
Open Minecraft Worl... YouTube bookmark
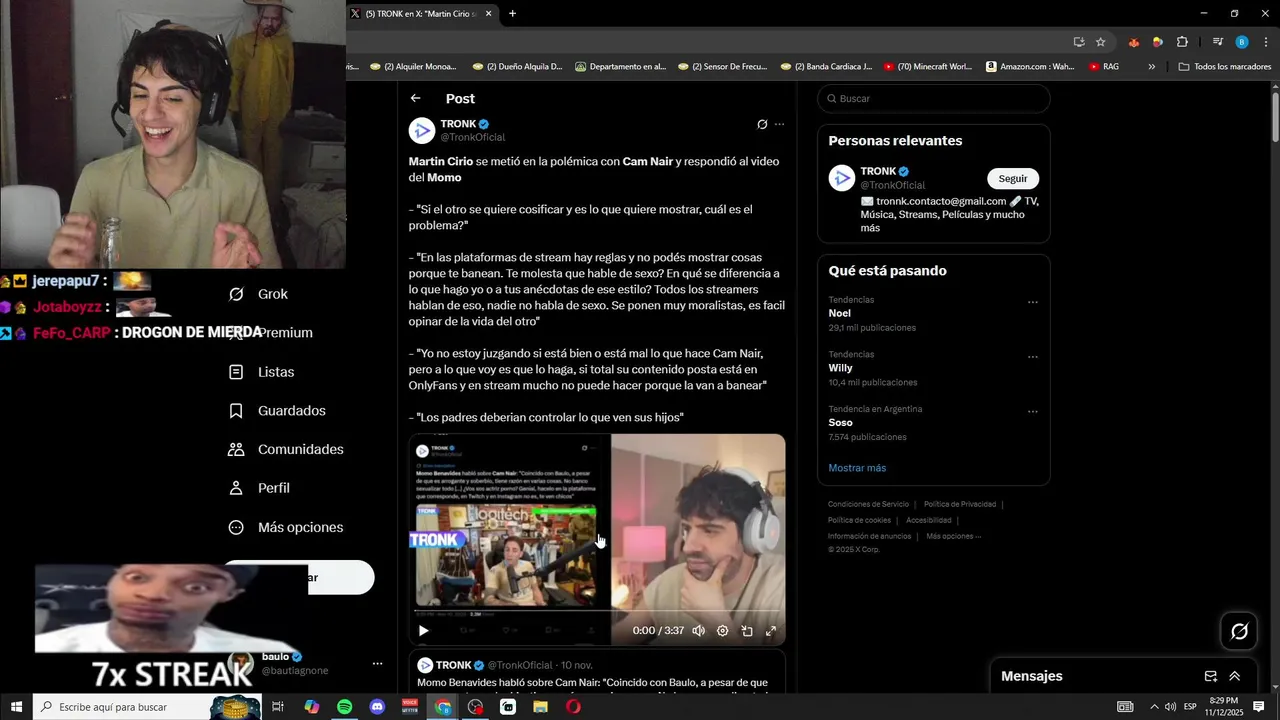(928, 67)
